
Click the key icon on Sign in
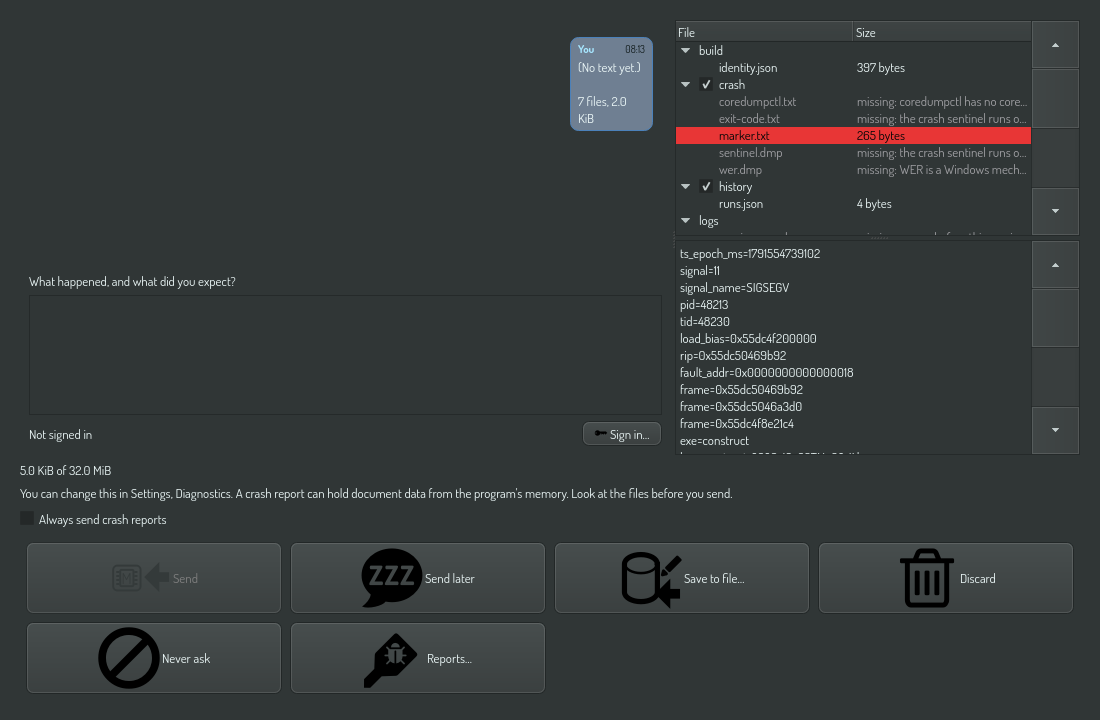click(601, 434)
